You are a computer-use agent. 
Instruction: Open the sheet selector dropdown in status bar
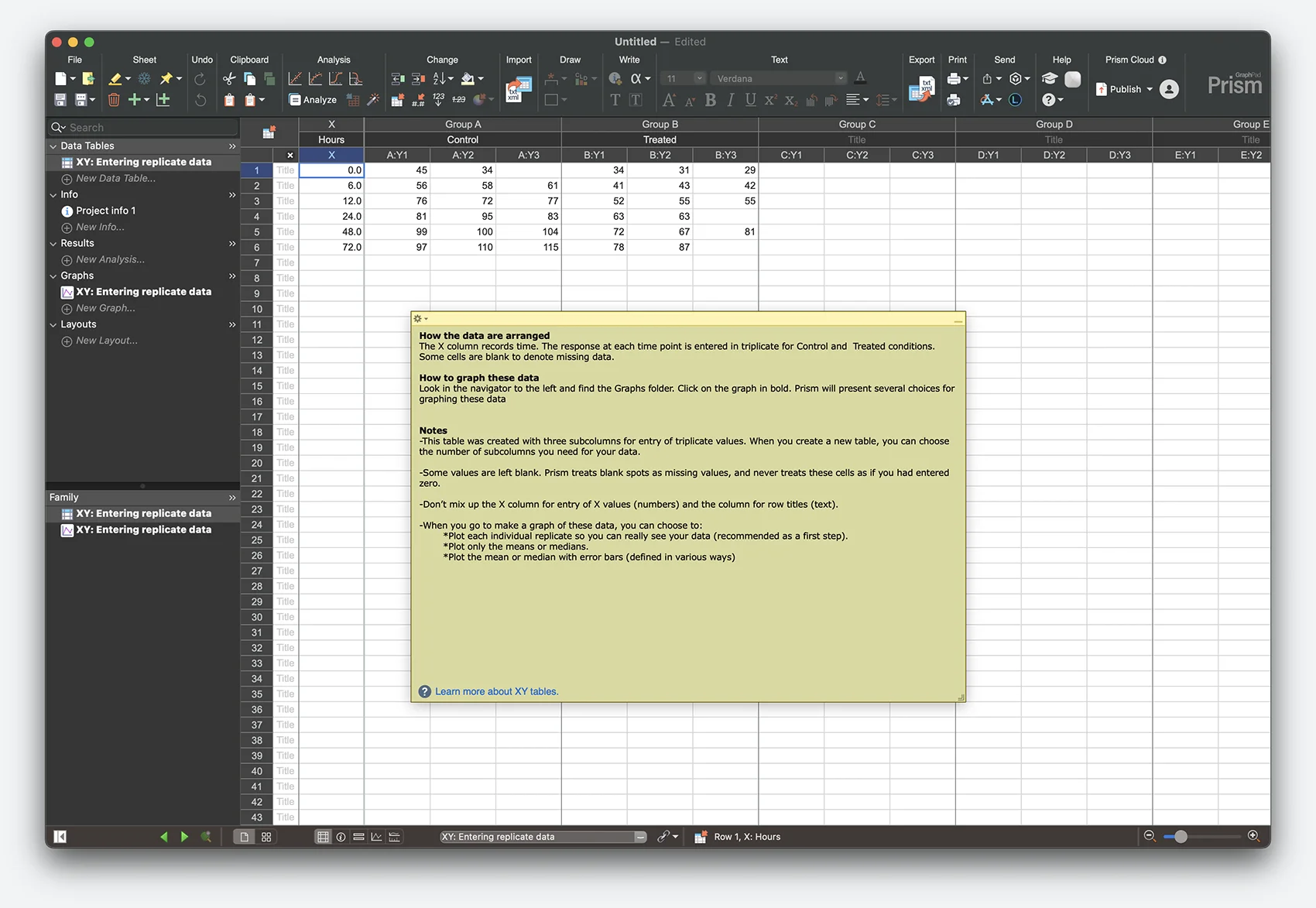[640, 837]
